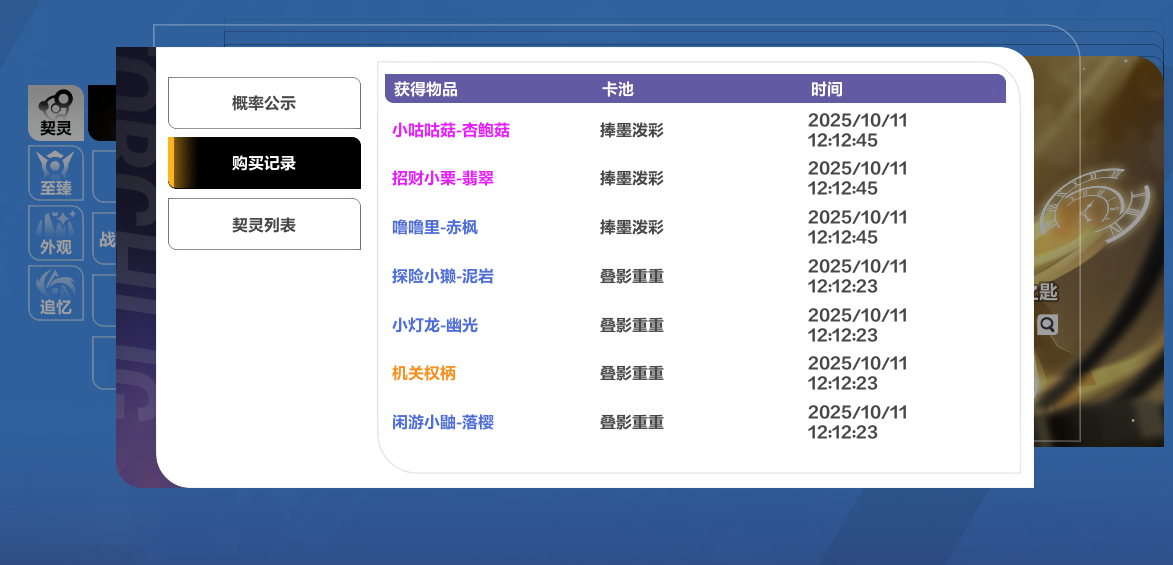The height and width of the screenshot is (565, 1173).
Task: Click the 获得物品 column header
Action: 426,89
